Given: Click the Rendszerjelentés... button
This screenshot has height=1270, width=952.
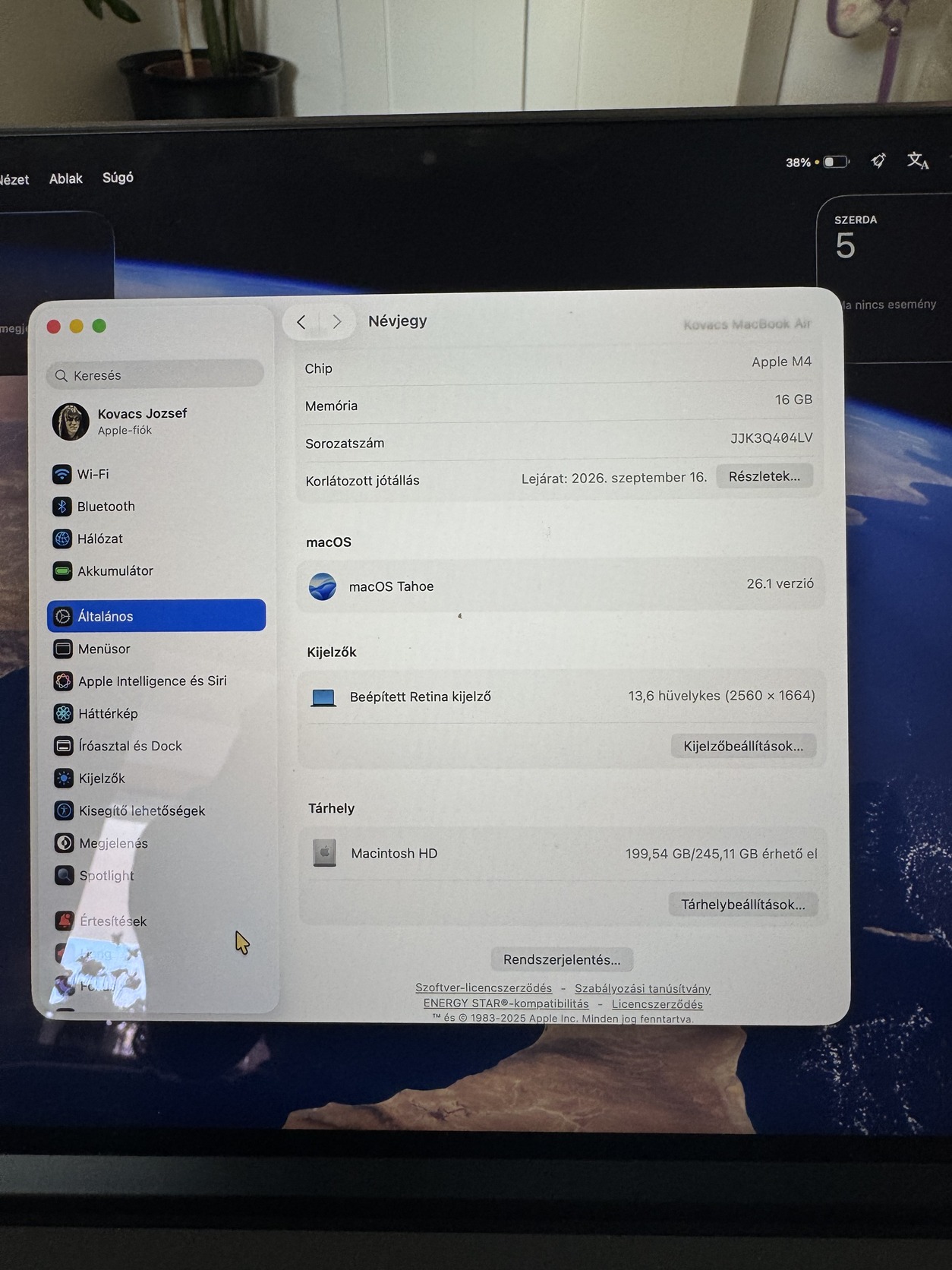Looking at the screenshot, I should point(562,959).
